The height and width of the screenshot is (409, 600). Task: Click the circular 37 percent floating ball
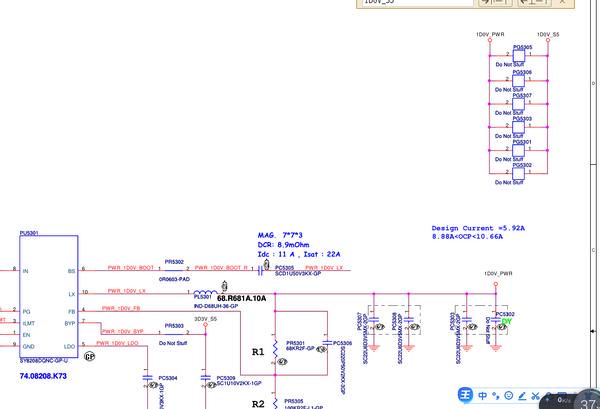[x=589, y=401]
